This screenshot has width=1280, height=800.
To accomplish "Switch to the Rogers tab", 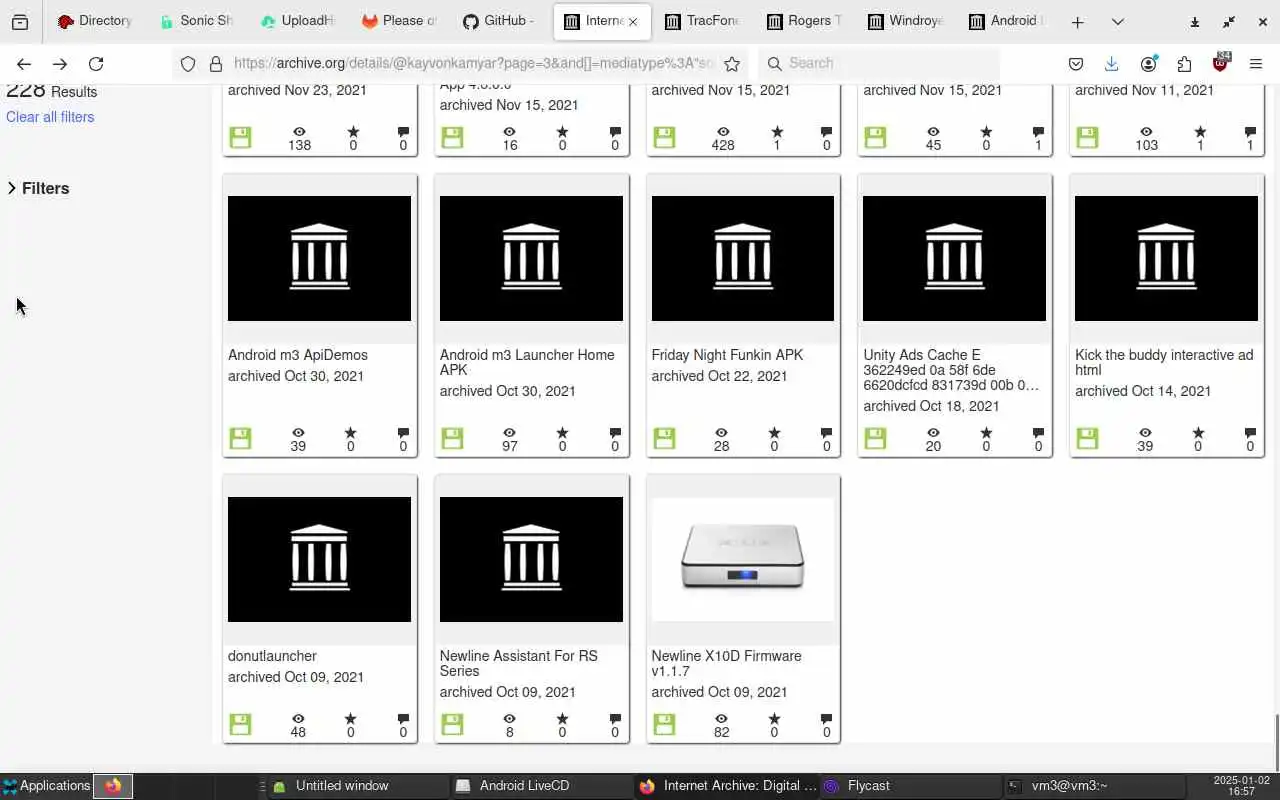I will (804, 21).
